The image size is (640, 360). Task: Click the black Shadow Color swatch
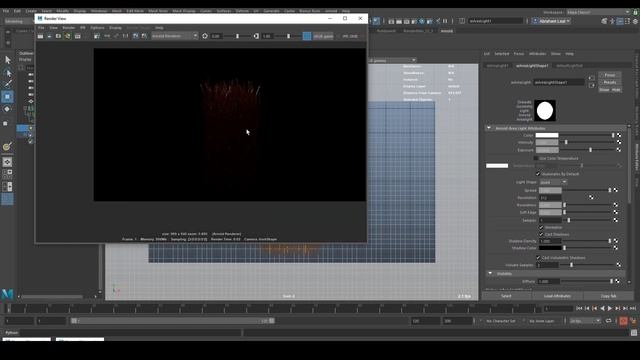(x=550, y=248)
